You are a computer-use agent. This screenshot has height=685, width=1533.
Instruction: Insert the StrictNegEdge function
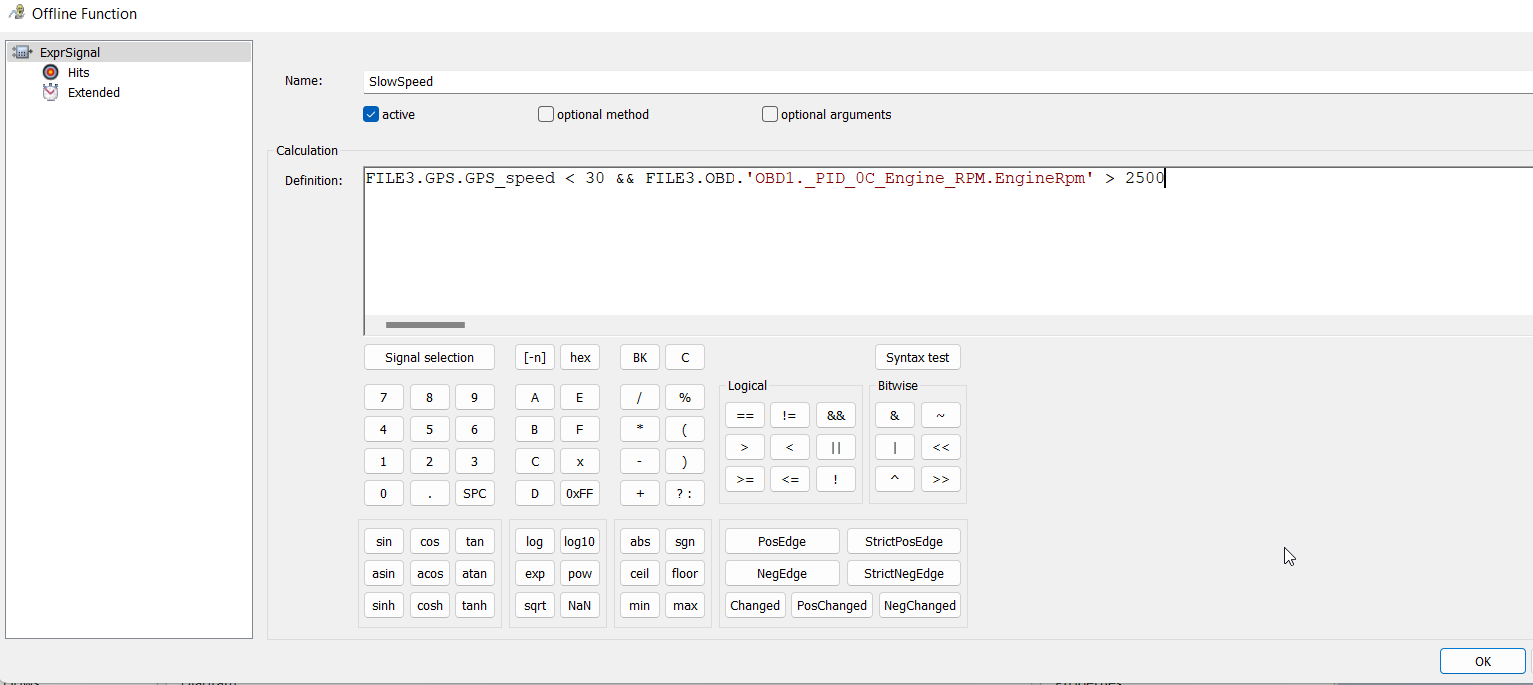904,573
